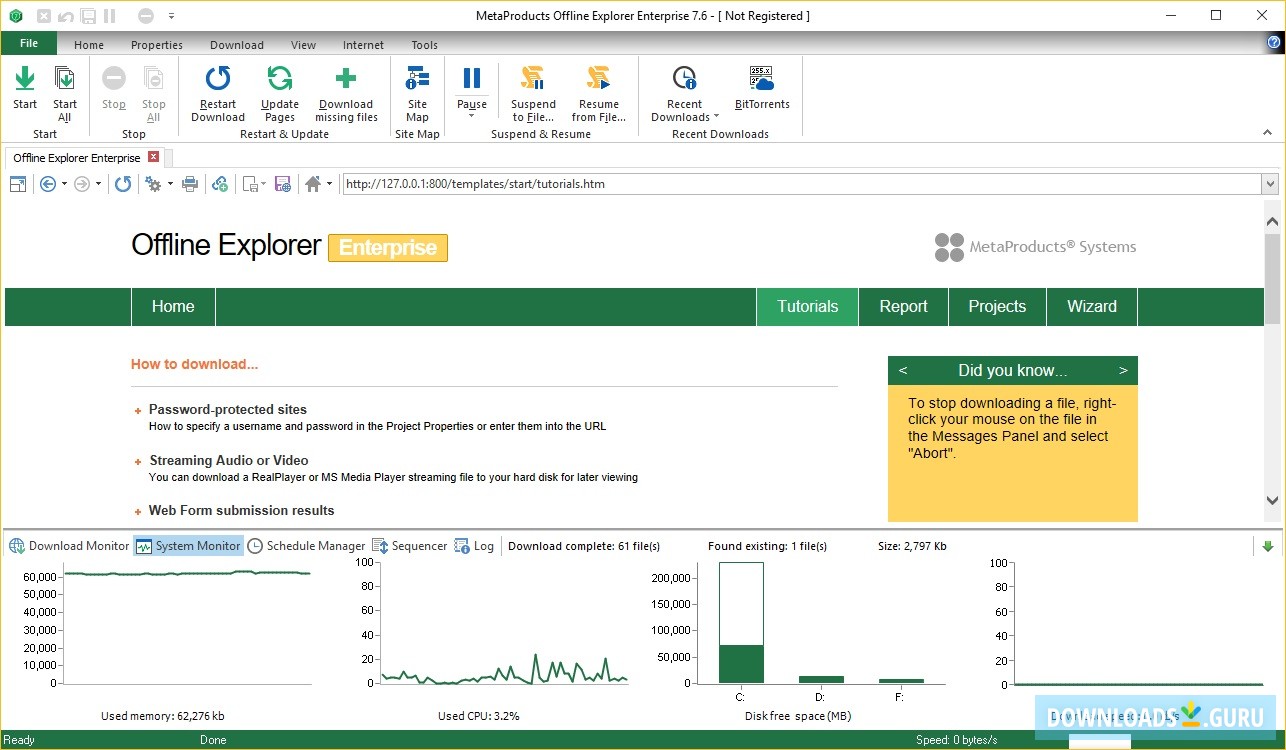The image size is (1286, 750).
Task: Click the page scrollbar down arrow
Action: click(1272, 500)
